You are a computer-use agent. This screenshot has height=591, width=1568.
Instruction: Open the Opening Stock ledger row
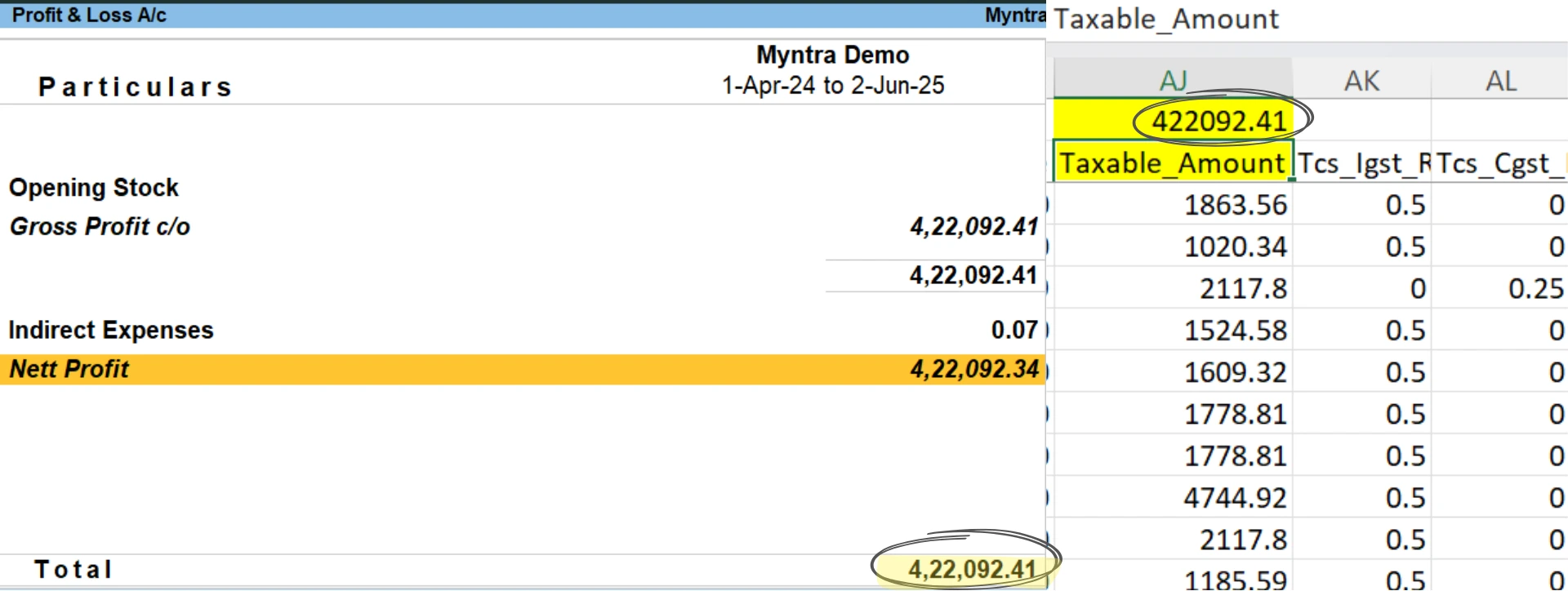[x=94, y=188]
